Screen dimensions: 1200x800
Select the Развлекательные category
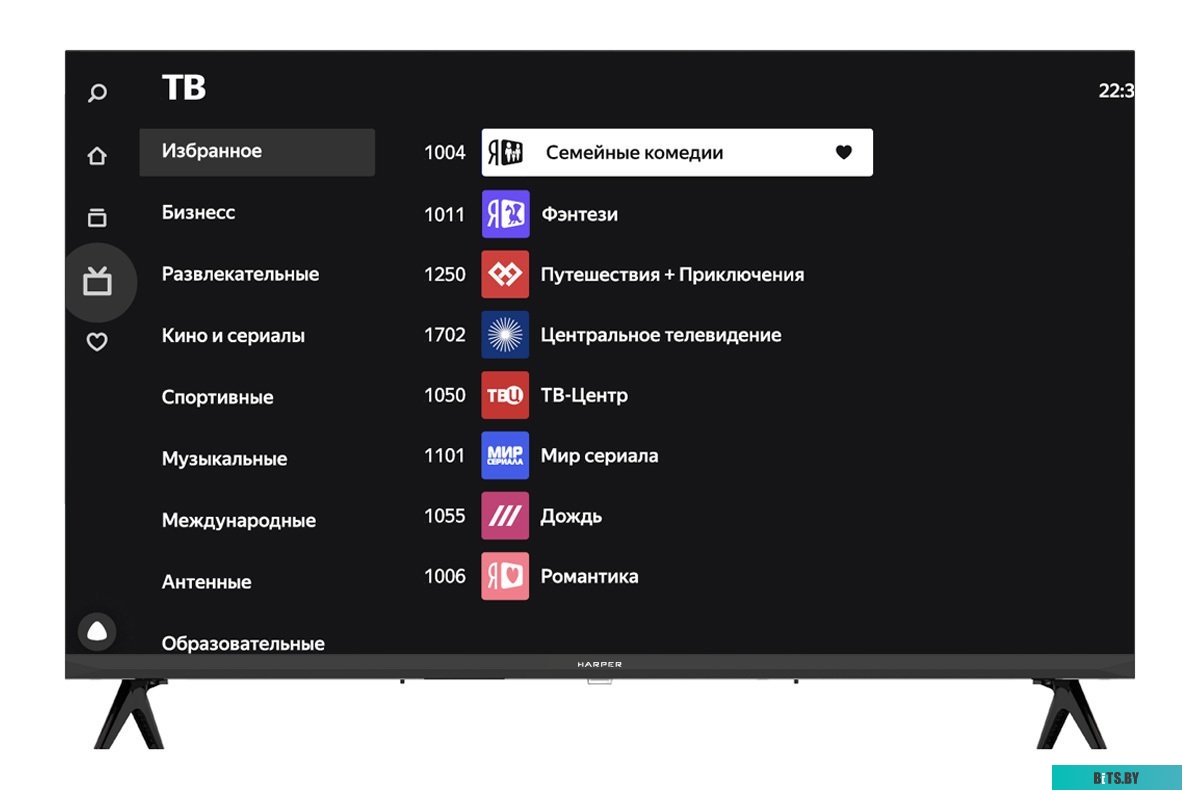coord(241,274)
